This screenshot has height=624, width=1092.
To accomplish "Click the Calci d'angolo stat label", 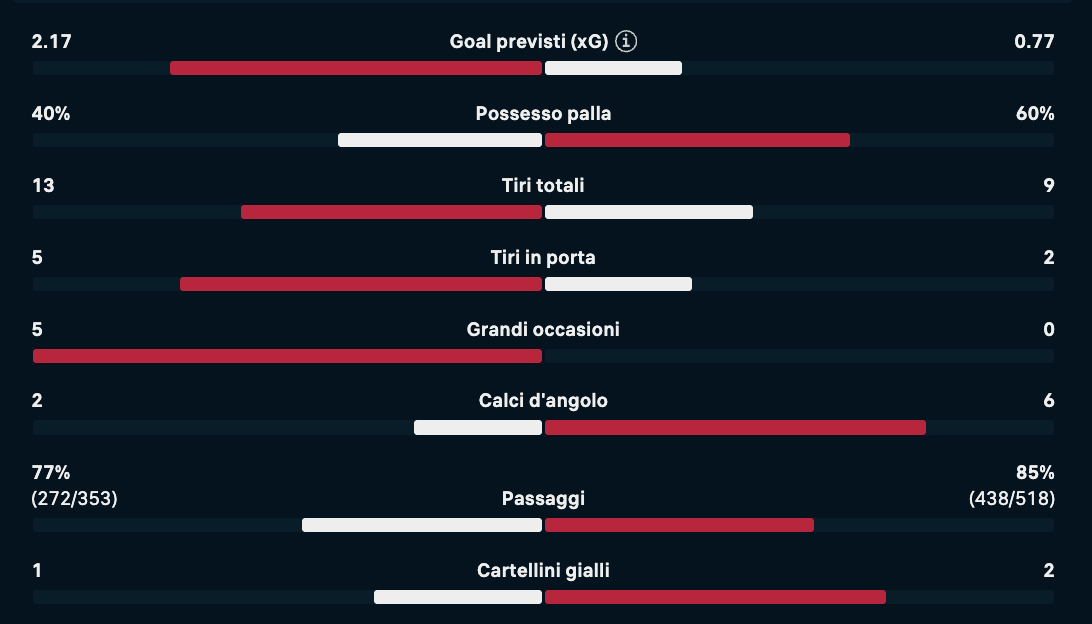I will click(543, 401).
